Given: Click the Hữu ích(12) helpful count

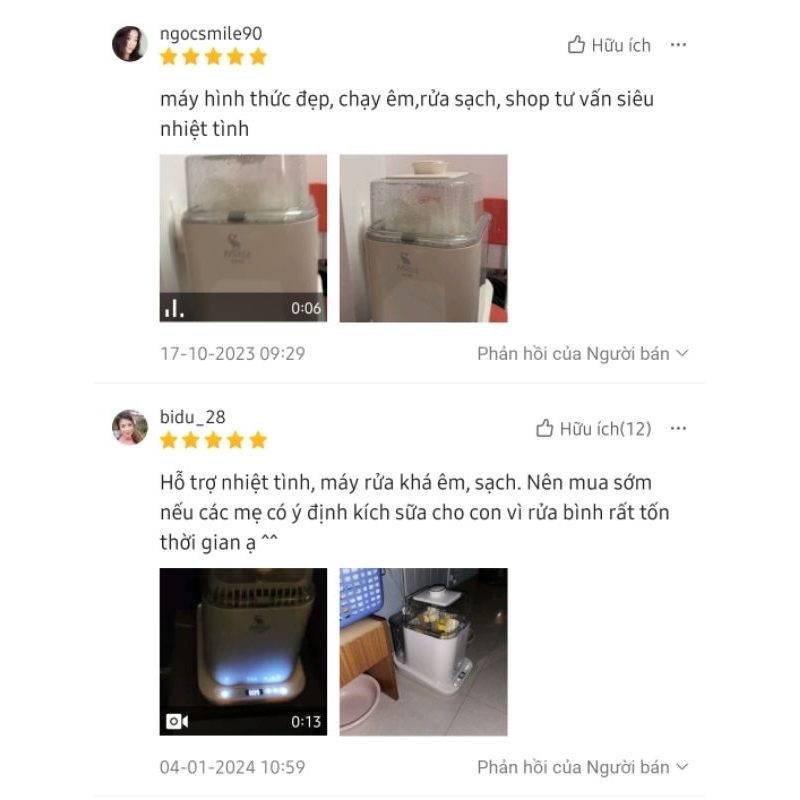Looking at the screenshot, I should (x=606, y=429).
